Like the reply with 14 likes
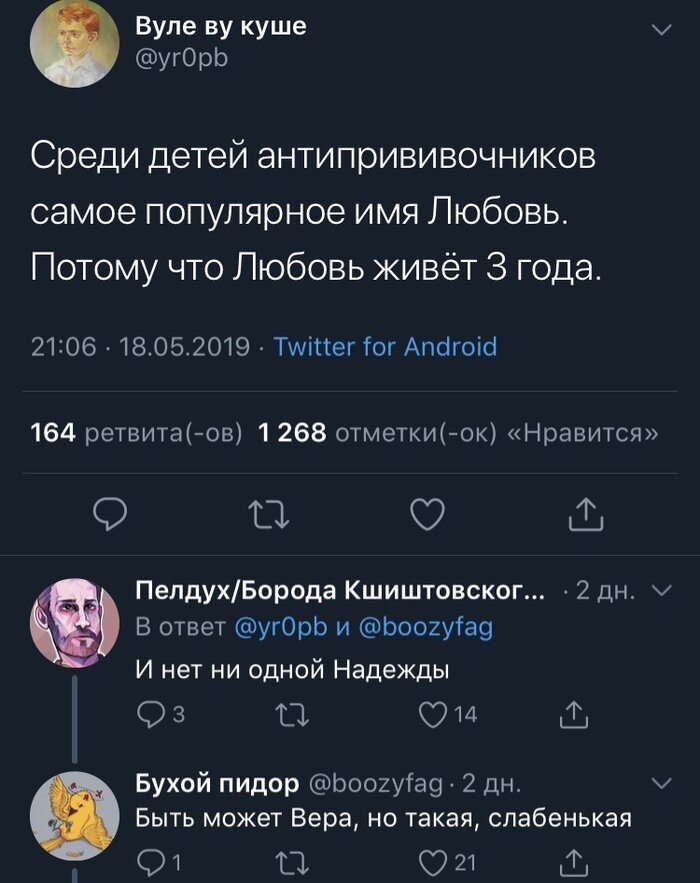Screen dimensions: 700x883 tap(430, 714)
